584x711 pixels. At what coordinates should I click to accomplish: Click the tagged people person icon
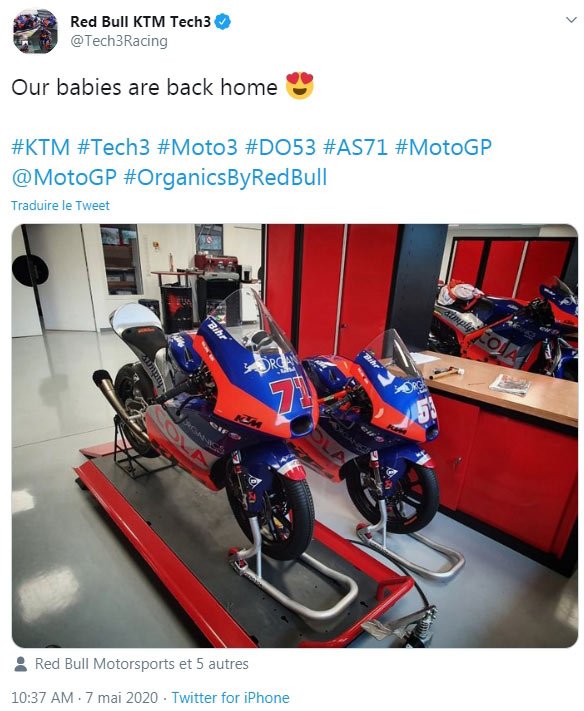point(20,664)
